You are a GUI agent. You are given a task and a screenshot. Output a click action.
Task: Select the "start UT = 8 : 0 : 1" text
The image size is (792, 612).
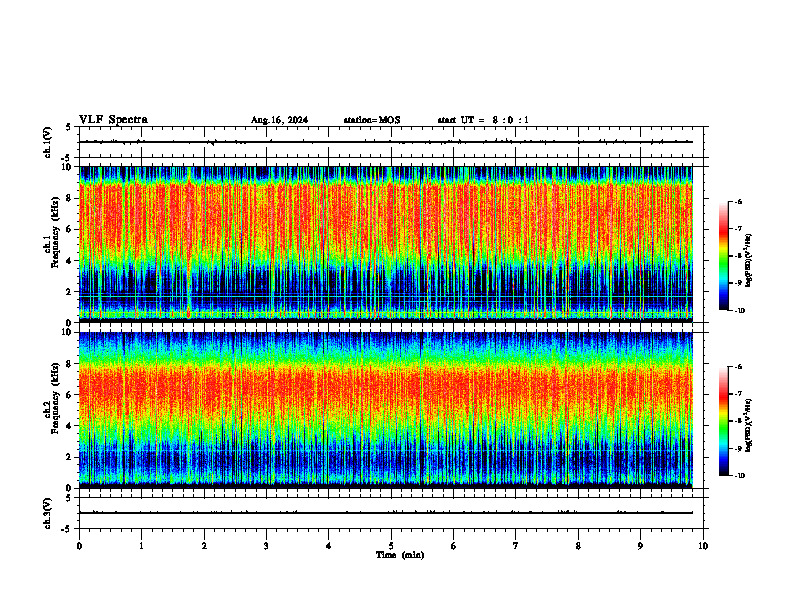[483, 120]
